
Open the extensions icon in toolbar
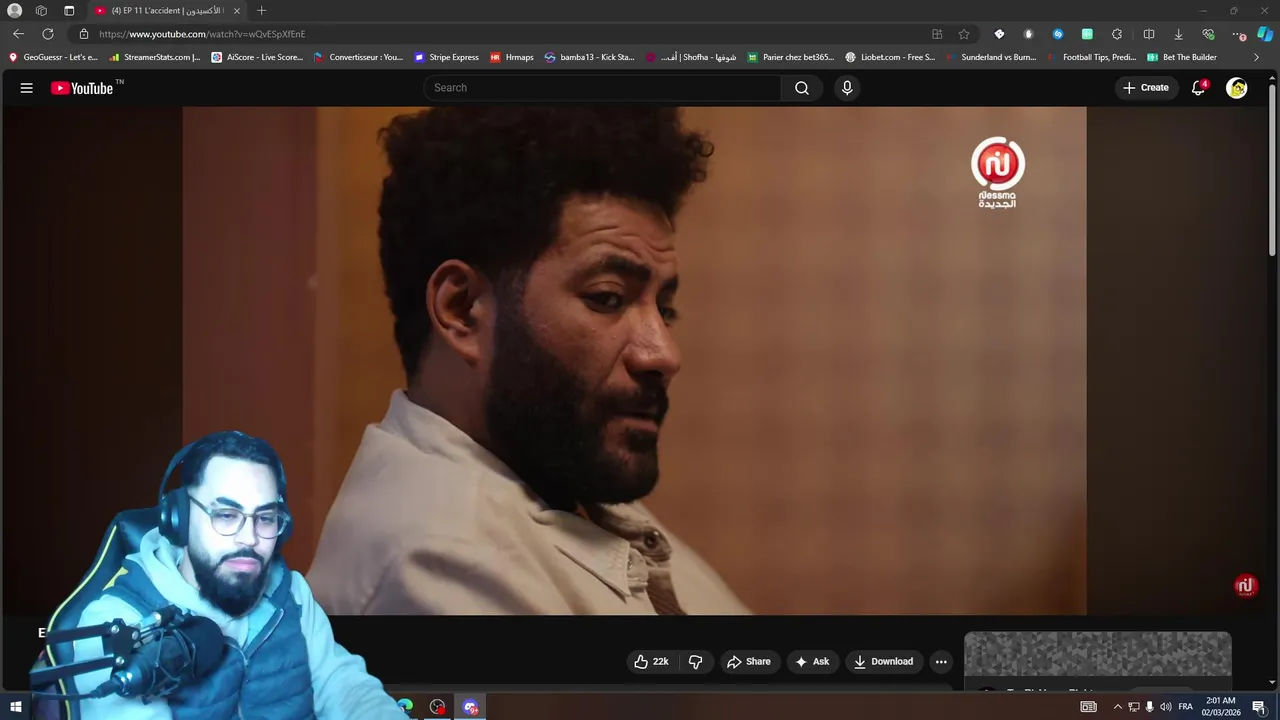[x=1117, y=33]
